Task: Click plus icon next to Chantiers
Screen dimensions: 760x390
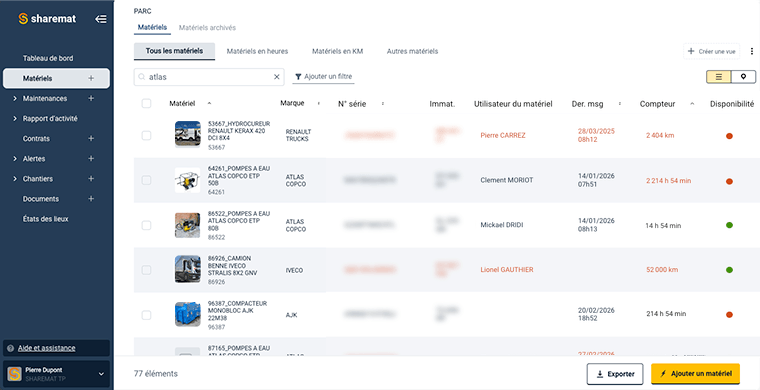Action: coord(91,179)
